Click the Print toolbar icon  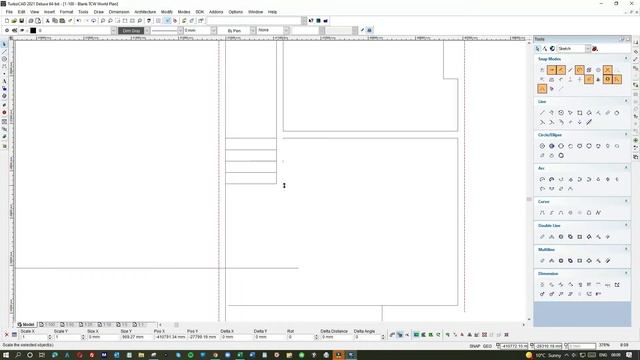31,20
